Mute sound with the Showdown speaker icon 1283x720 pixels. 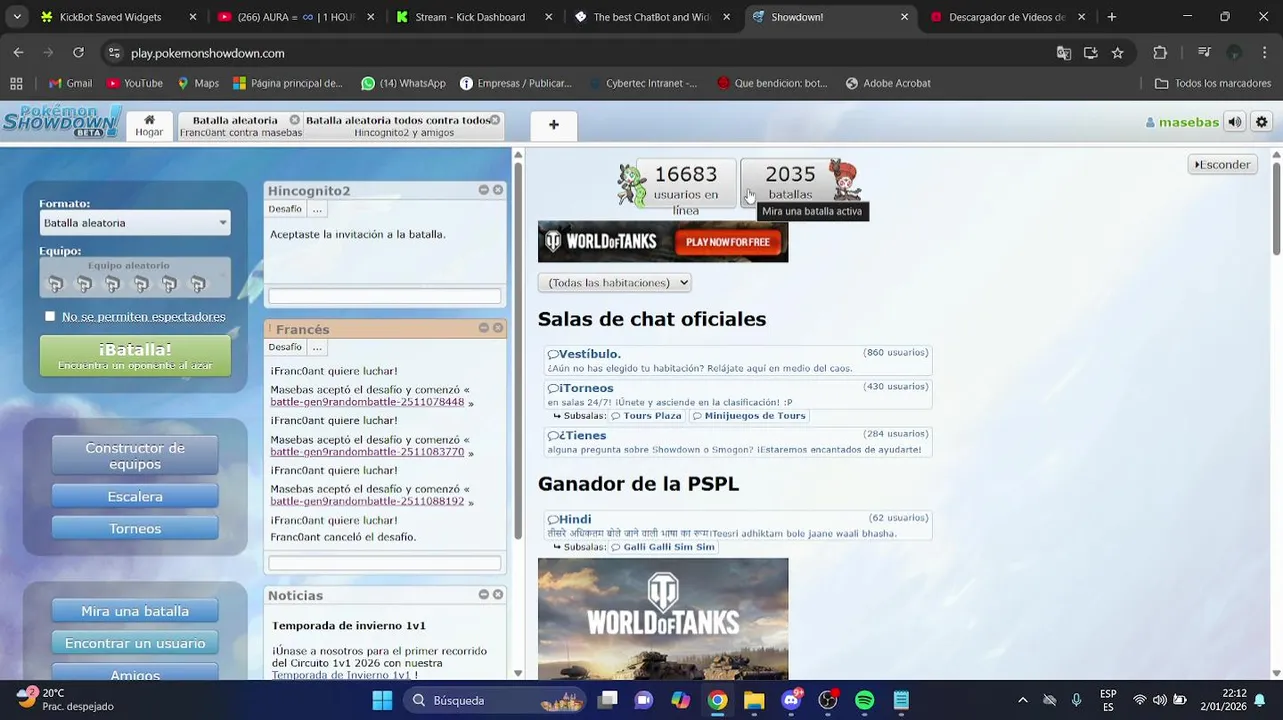point(1235,122)
